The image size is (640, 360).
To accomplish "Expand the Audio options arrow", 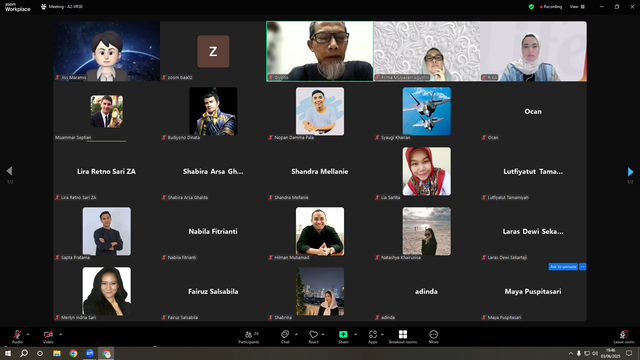I will click(28, 334).
